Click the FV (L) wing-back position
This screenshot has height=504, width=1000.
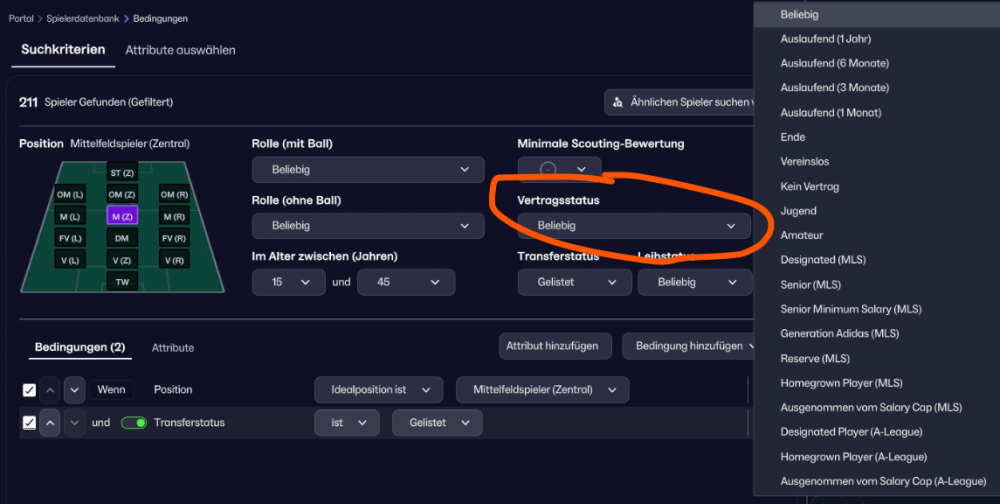pos(70,238)
